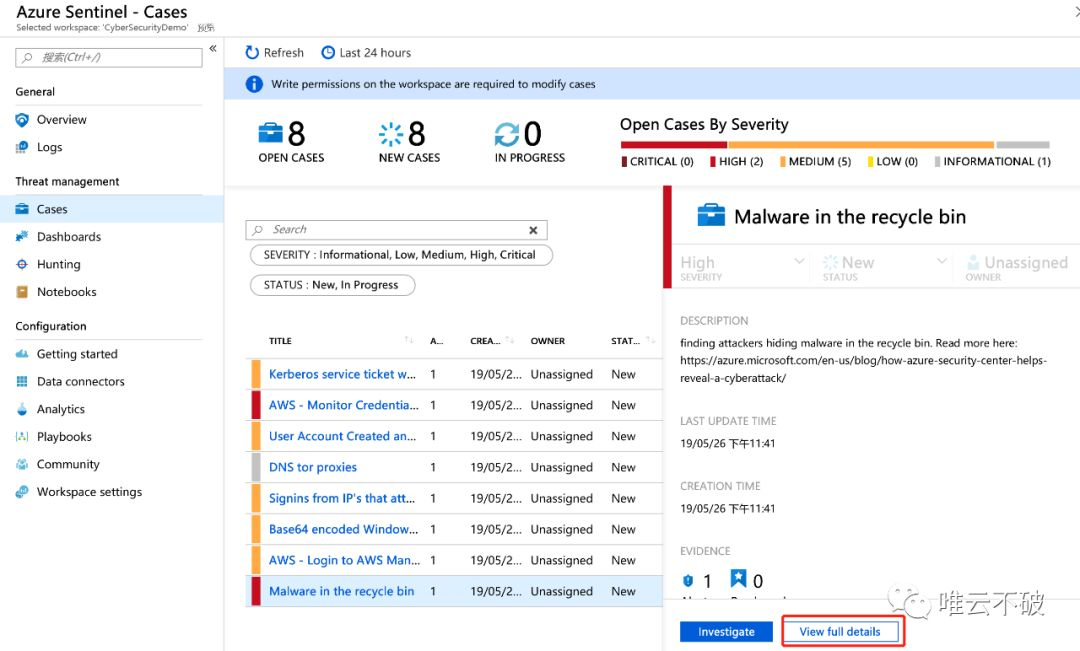Click the Last 24 hours time filter
The height and width of the screenshot is (651, 1080).
(366, 52)
